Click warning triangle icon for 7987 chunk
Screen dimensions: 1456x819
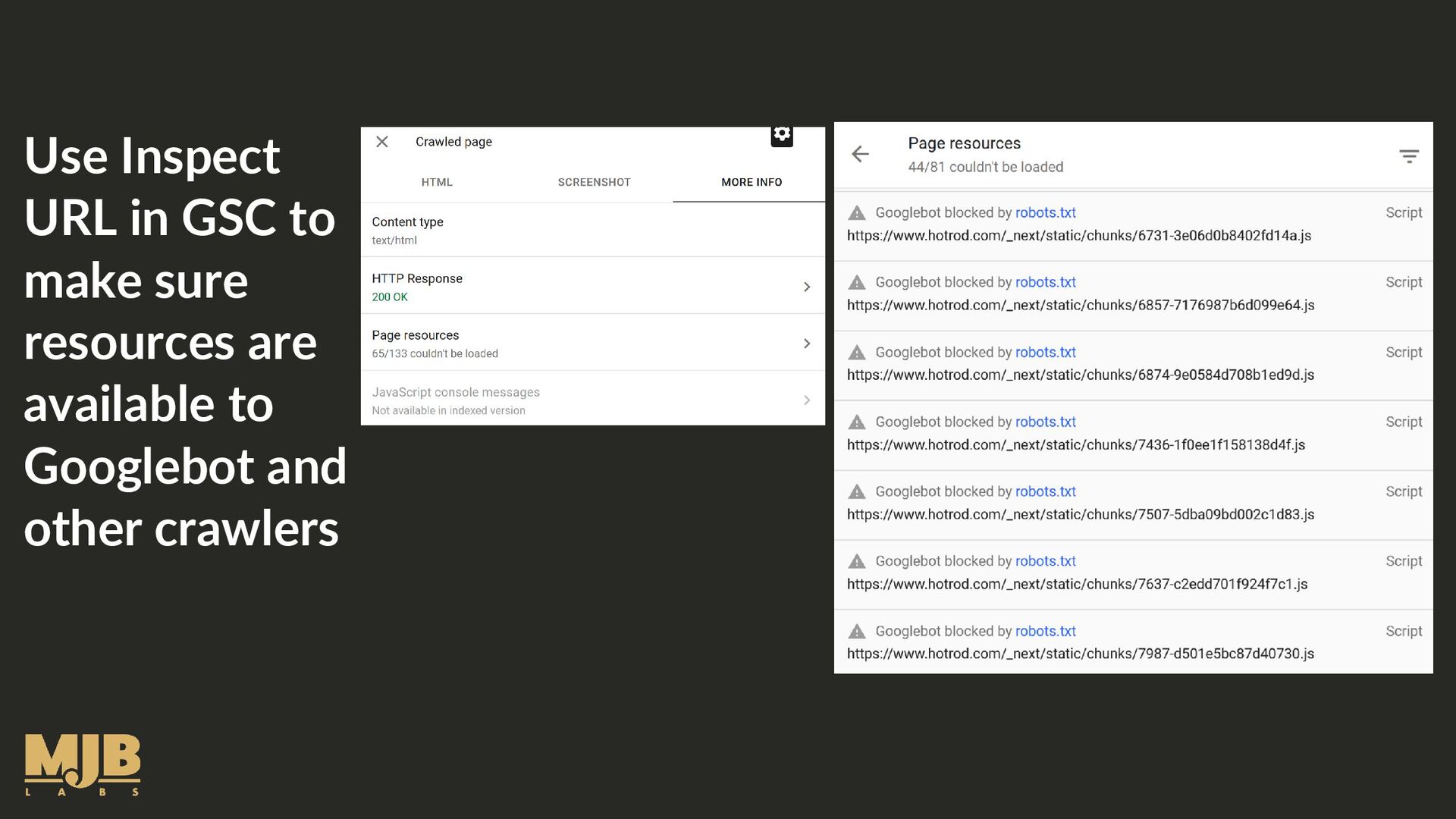[857, 632]
